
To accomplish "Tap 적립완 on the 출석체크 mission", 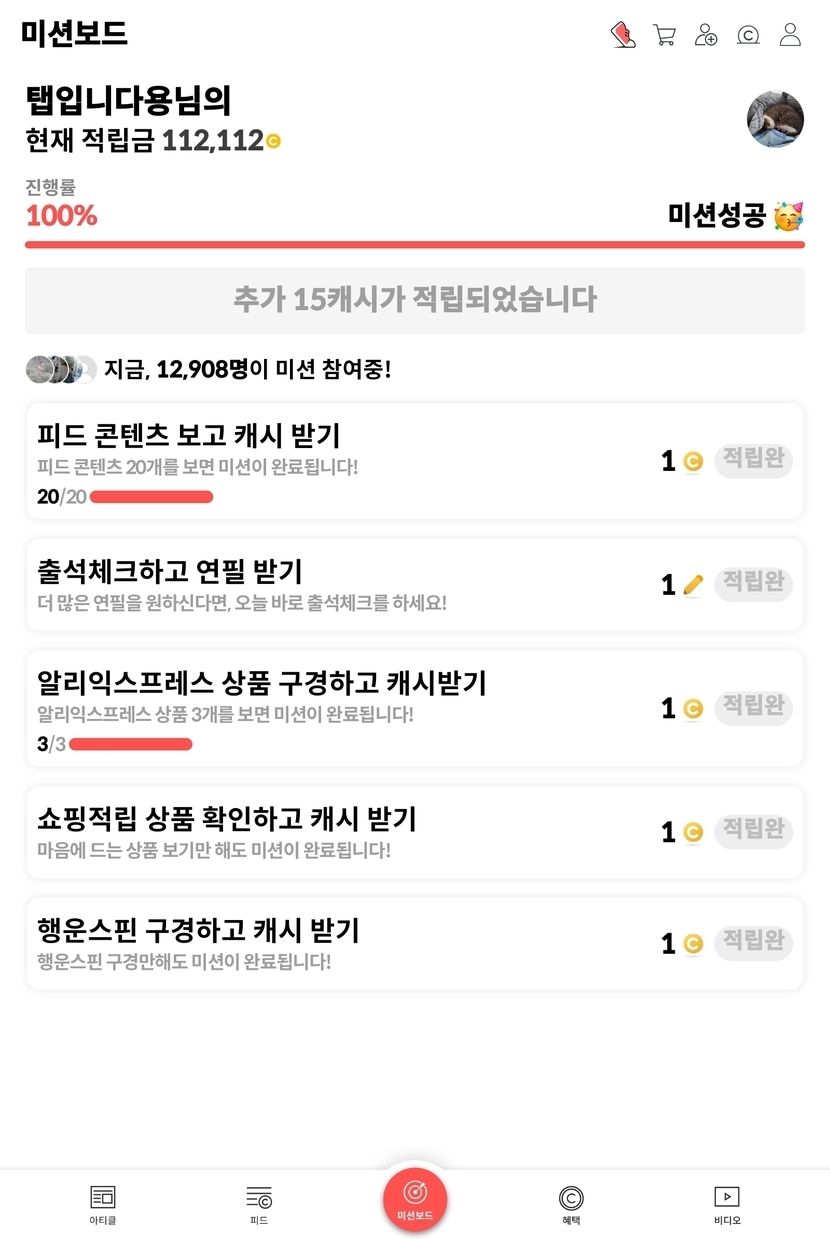I will click(753, 583).
